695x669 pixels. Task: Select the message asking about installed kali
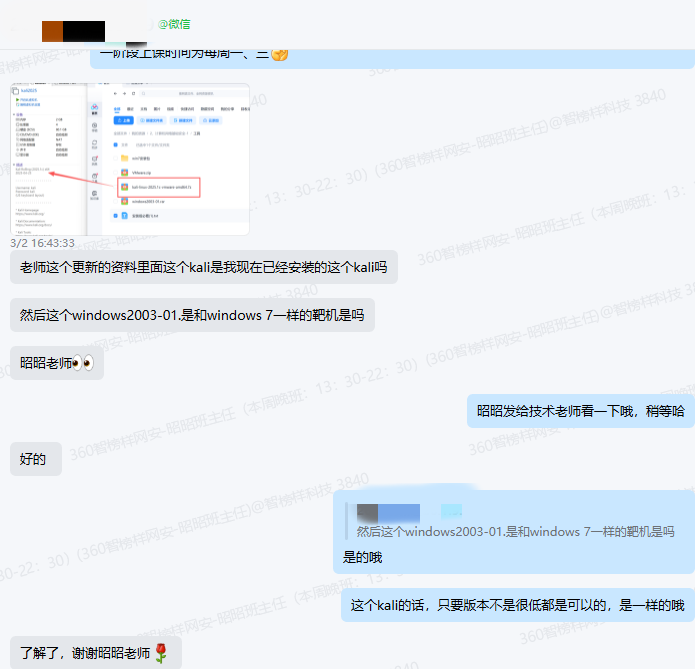click(204, 267)
